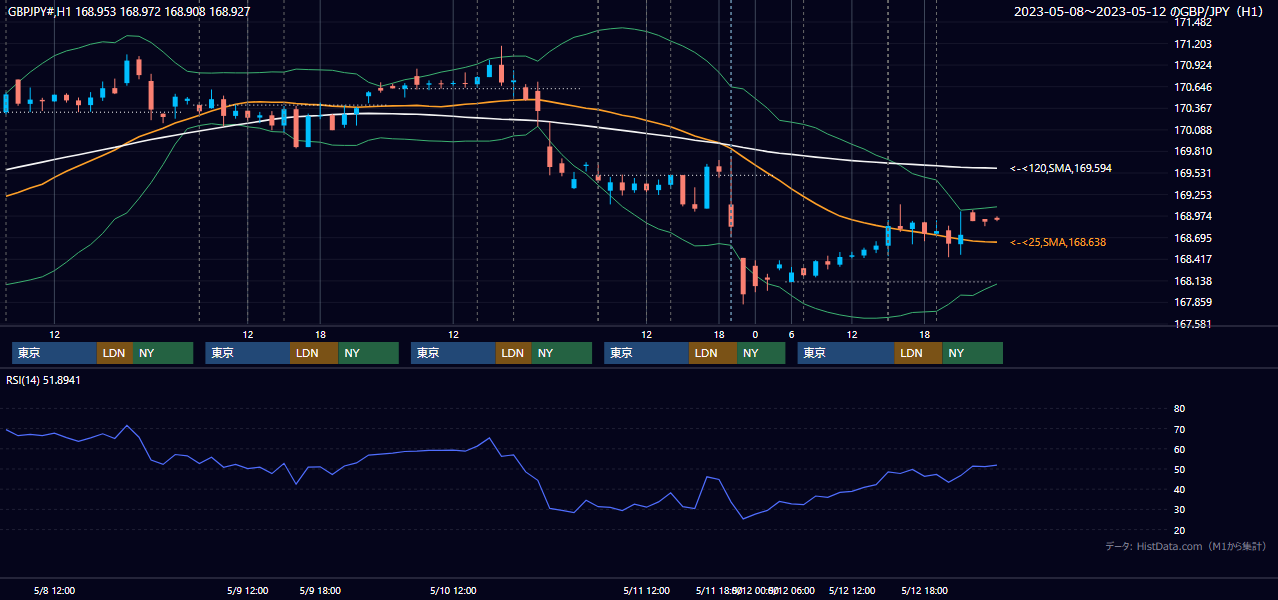Click price axis value 170.646
The height and width of the screenshot is (600, 1278).
(x=1193, y=87)
